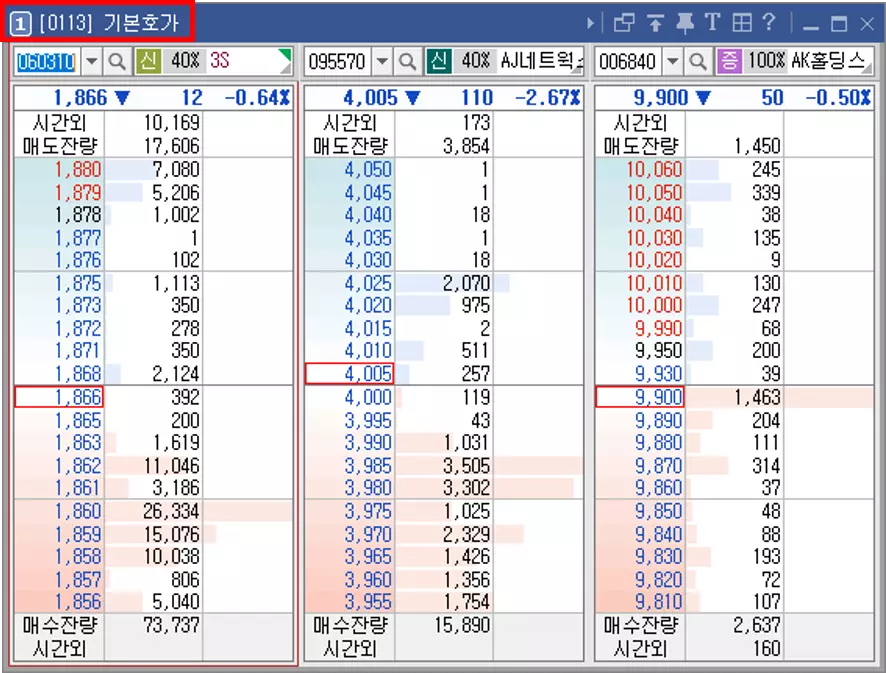Open the window link (overlapping squares) icon
Viewport: 886px width, 673px height.
click(x=624, y=23)
